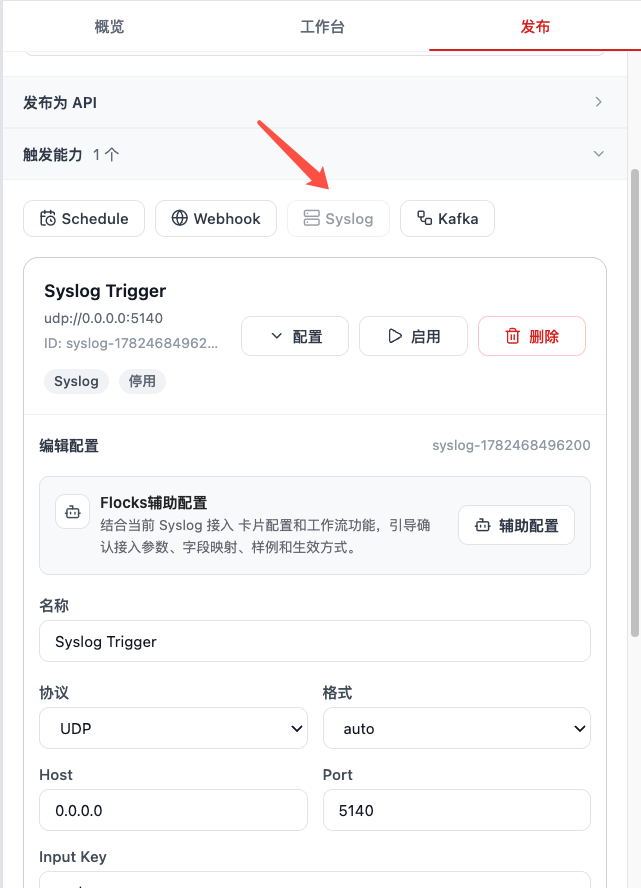Click the 发布为 API header label
The image size is (641, 888).
pos(60,103)
